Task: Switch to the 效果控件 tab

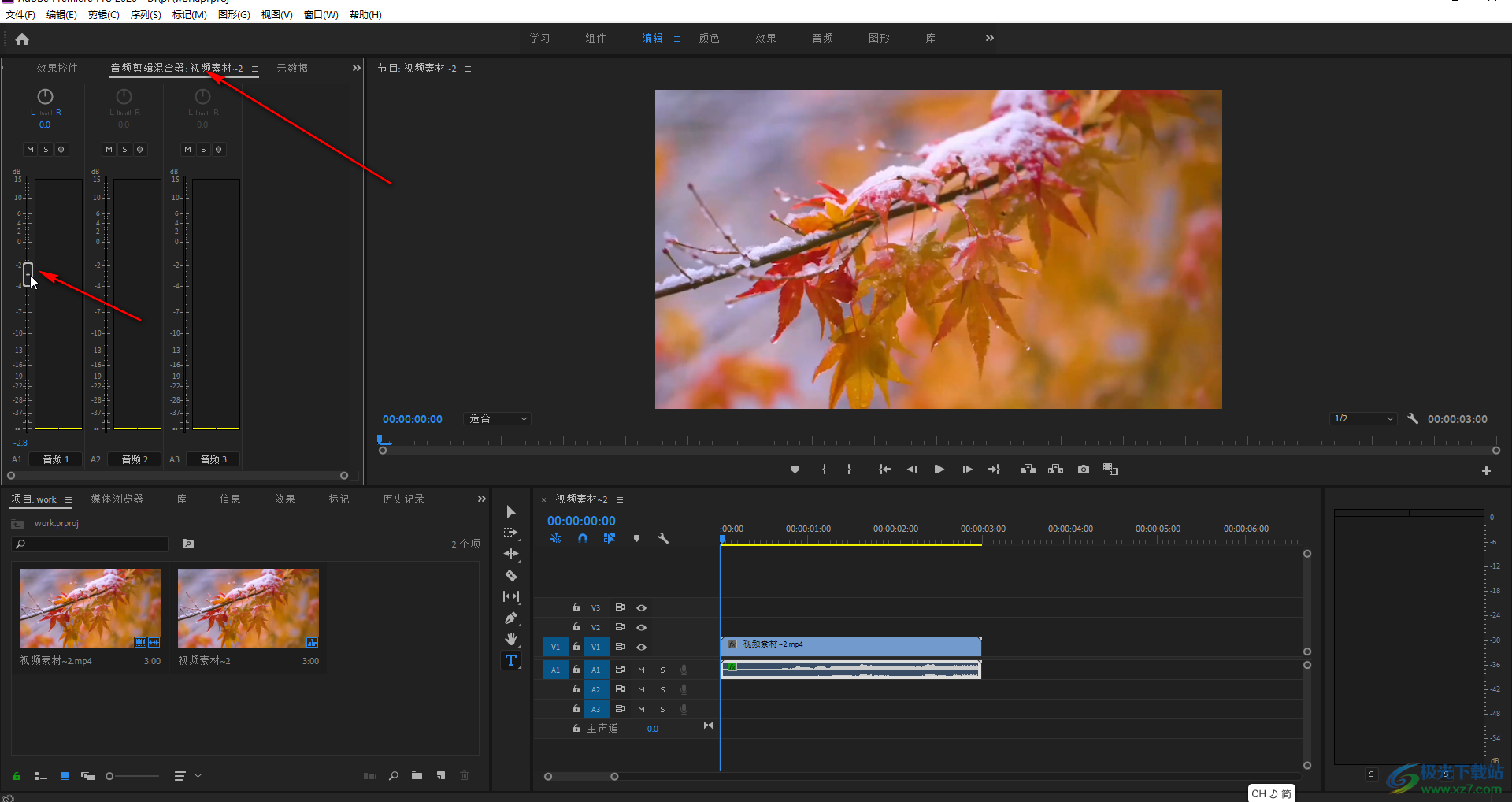Action: coord(56,69)
